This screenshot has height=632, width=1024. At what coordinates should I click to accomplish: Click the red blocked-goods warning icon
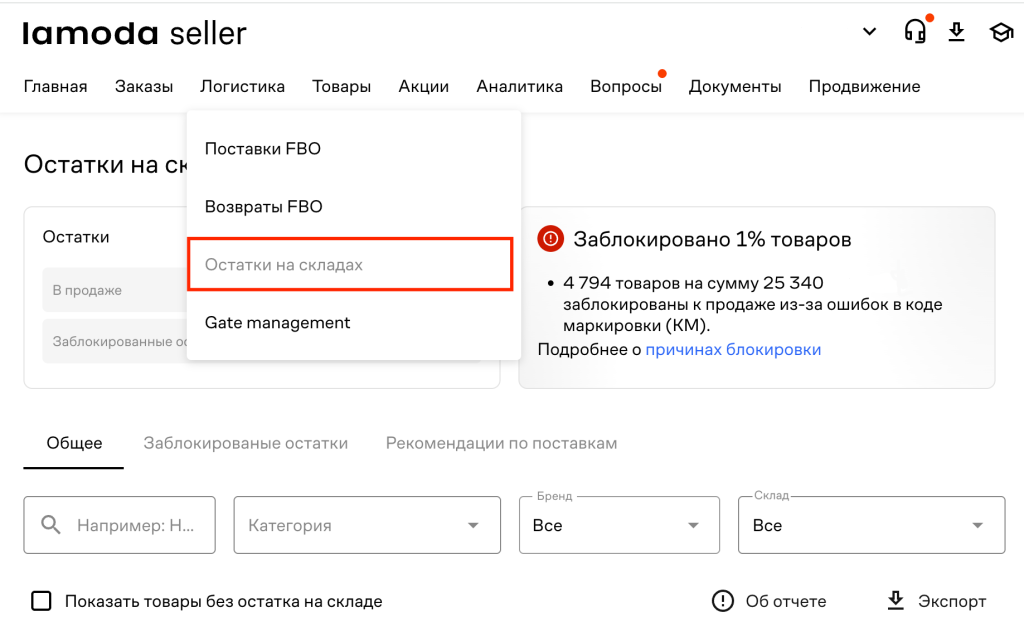551,239
